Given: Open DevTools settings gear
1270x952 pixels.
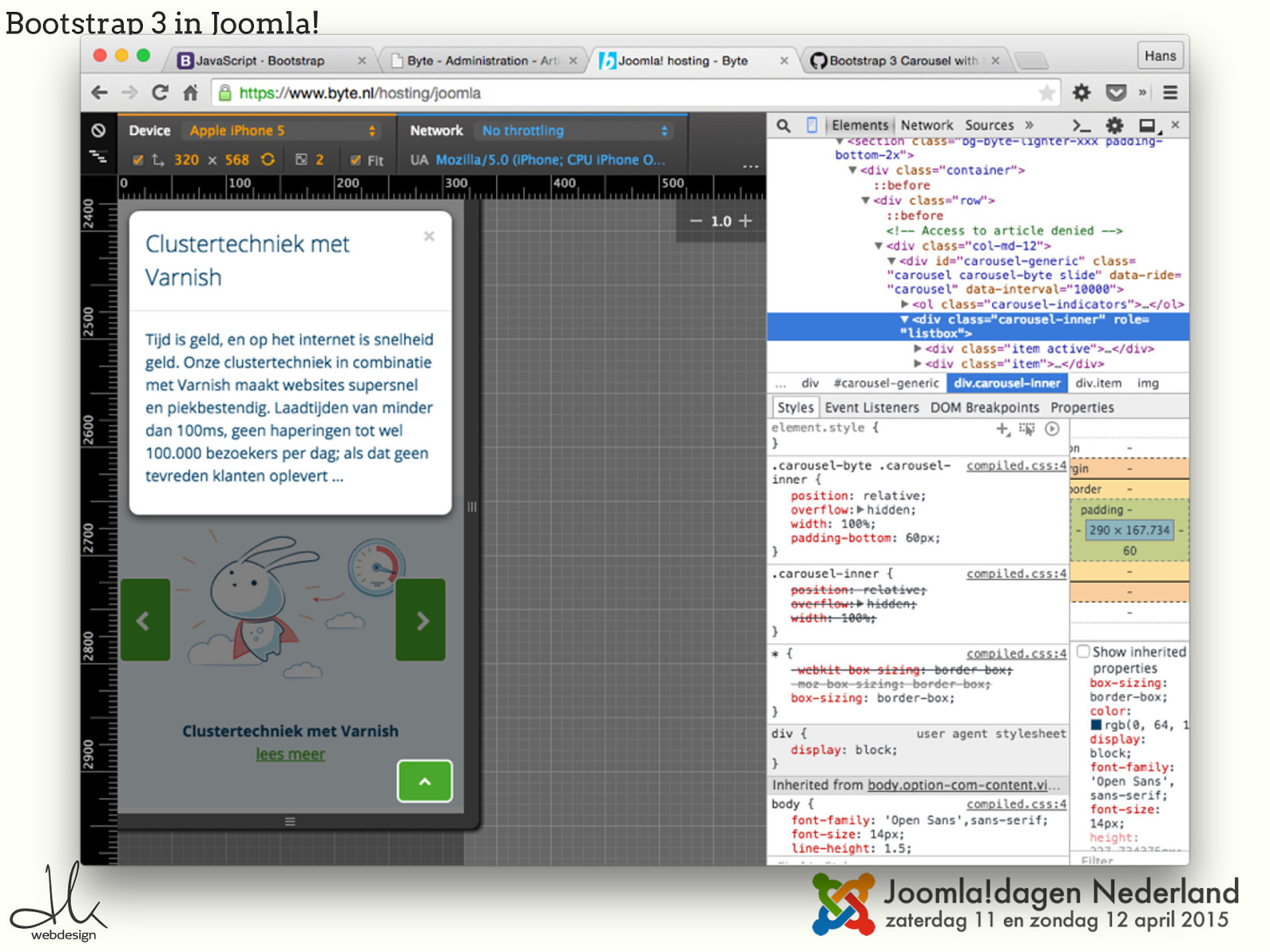Looking at the screenshot, I should pyautogui.click(x=1115, y=125).
